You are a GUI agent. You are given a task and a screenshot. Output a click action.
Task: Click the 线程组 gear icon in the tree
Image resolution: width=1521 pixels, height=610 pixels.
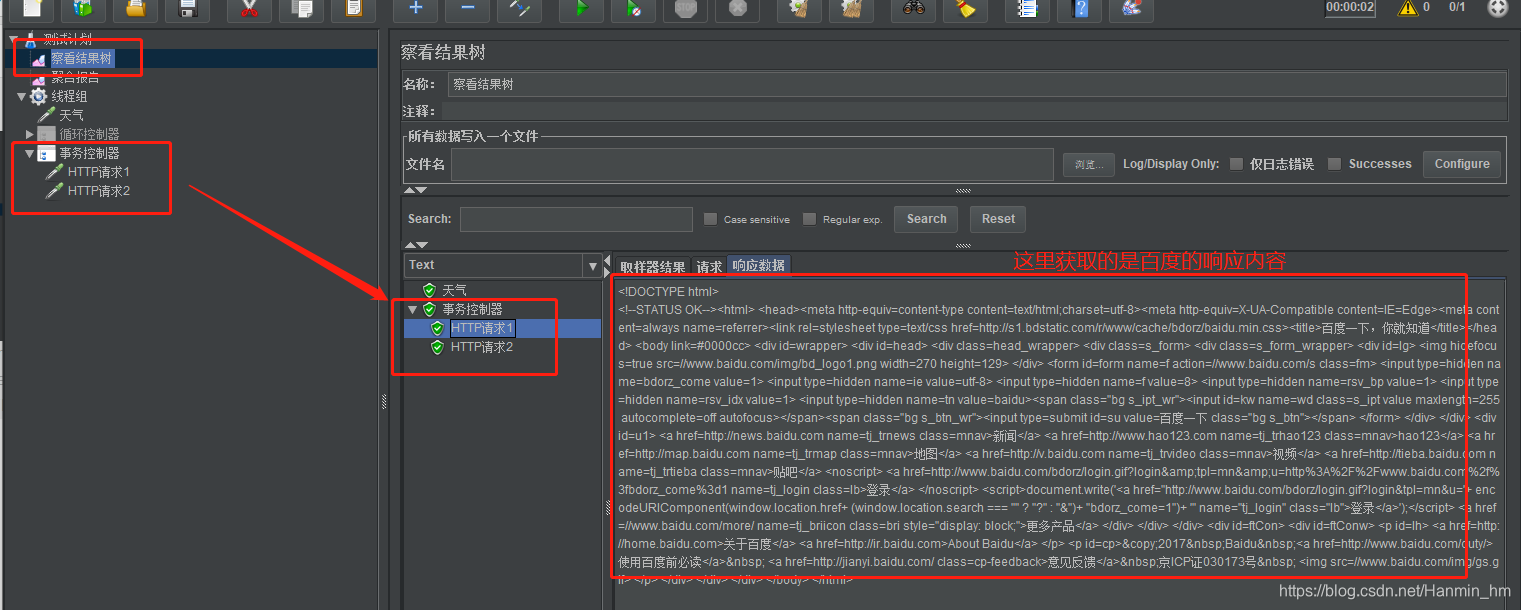pyautogui.click(x=39, y=96)
